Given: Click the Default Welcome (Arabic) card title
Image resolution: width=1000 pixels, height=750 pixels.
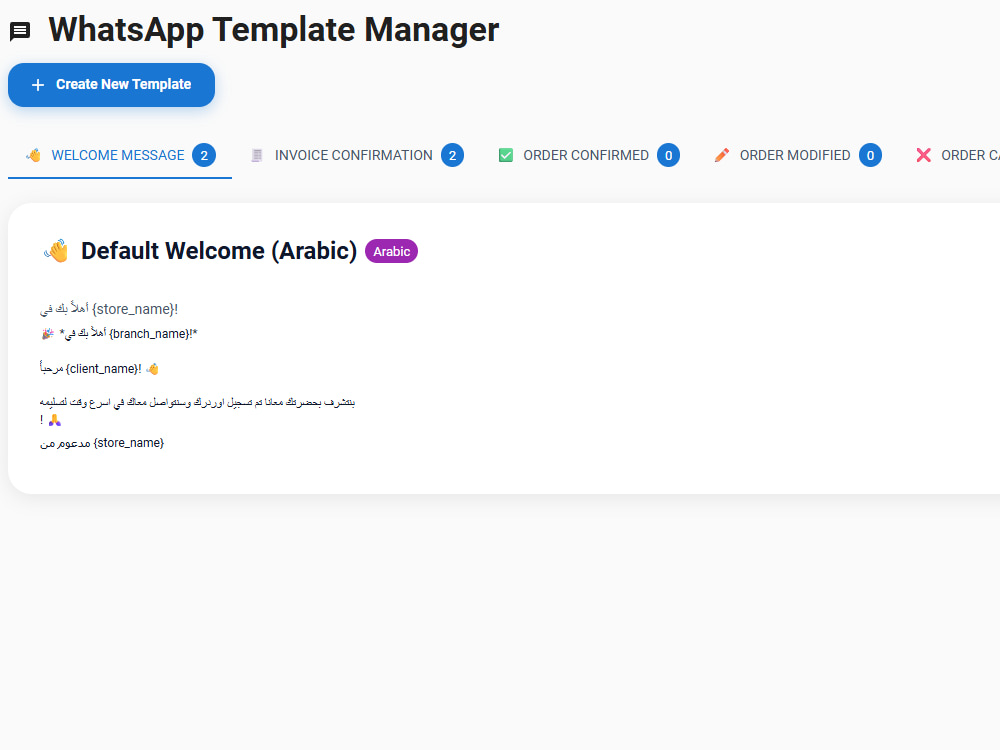Looking at the screenshot, I should click(x=219, y=251).
